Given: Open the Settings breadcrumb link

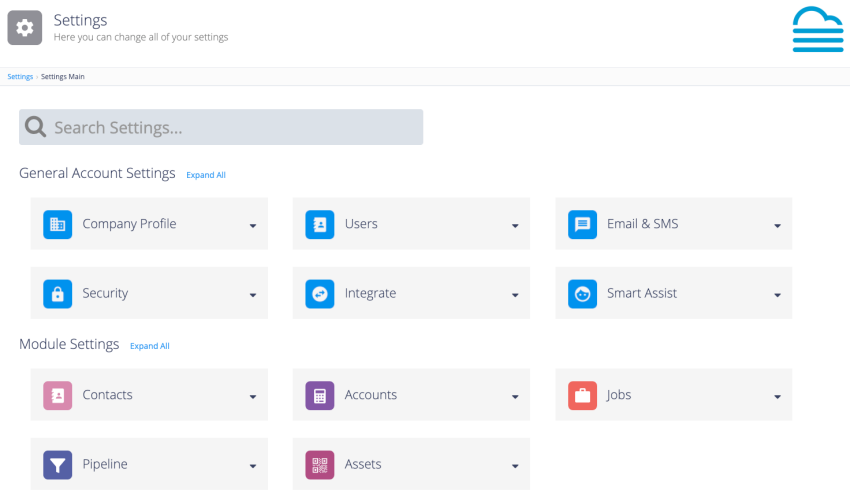Looking at the screenshot, I should pyautogui.click(x=20, y=76).
